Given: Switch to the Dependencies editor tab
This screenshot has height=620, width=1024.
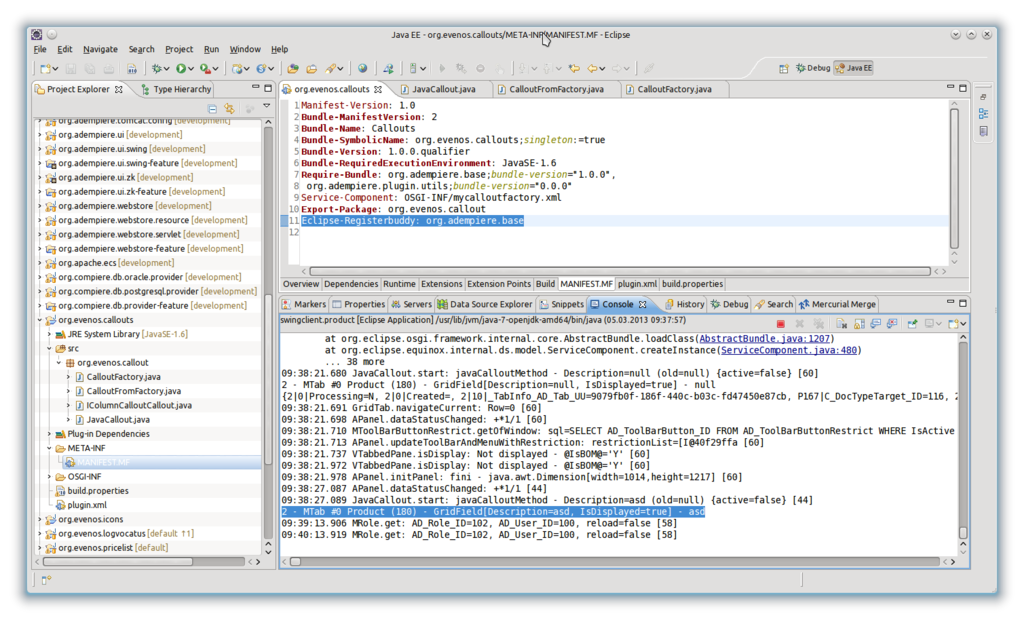Looking at the screenshot, I should 352,284.
